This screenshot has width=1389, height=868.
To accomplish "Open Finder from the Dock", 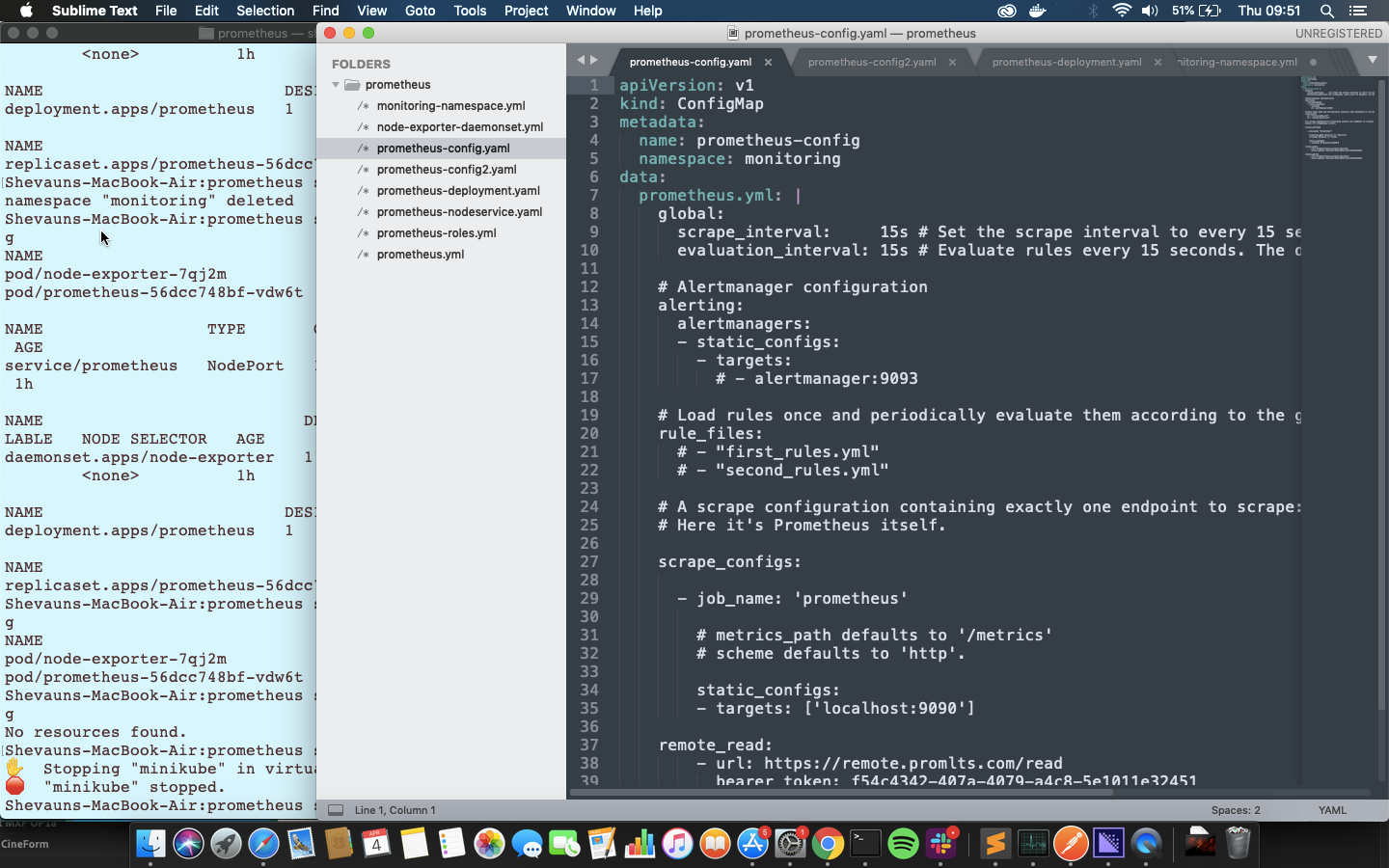I will pos(150,843).
